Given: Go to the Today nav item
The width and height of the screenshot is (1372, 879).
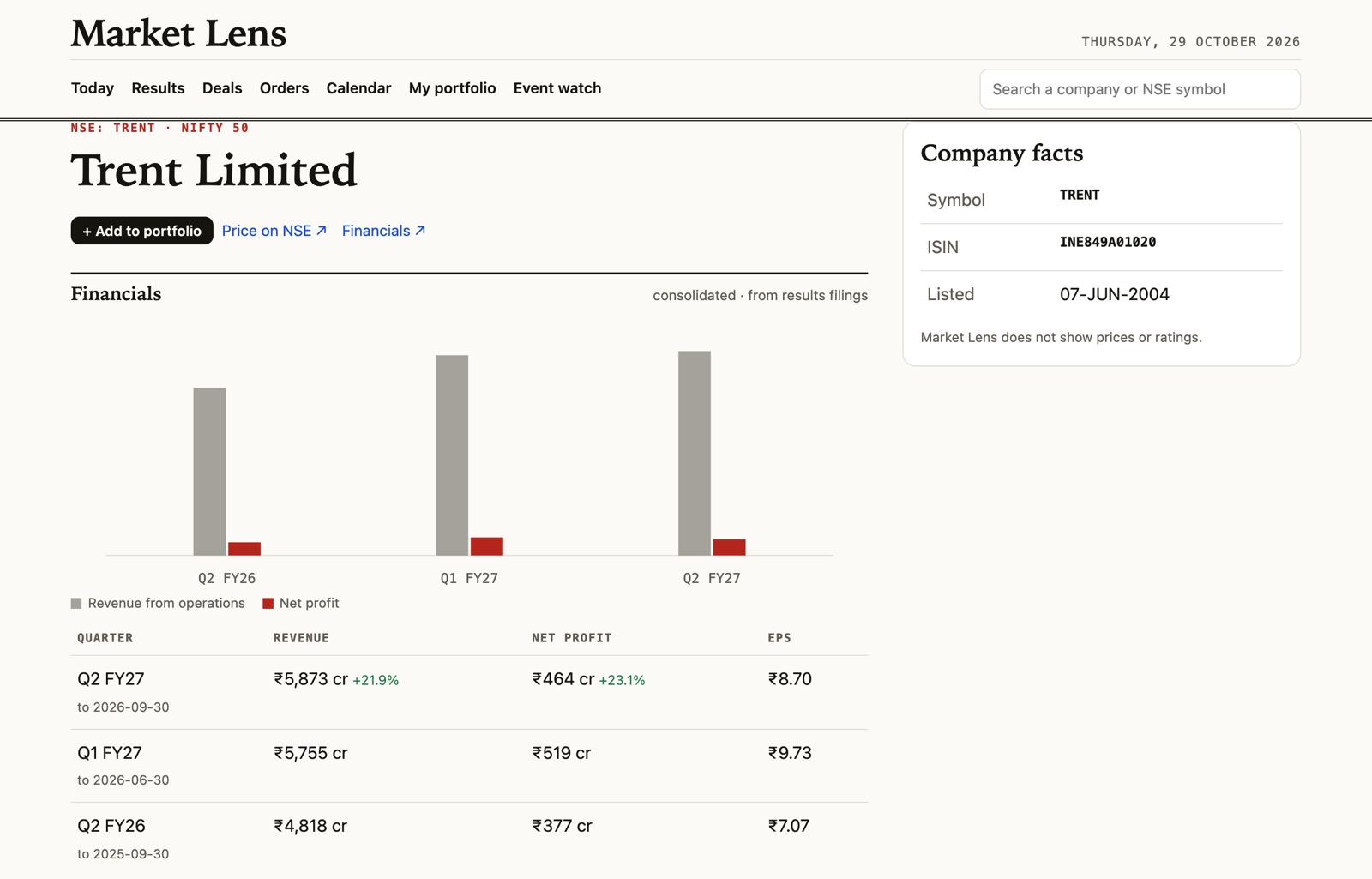Looking at the screenshot, I should pos(93,88).
